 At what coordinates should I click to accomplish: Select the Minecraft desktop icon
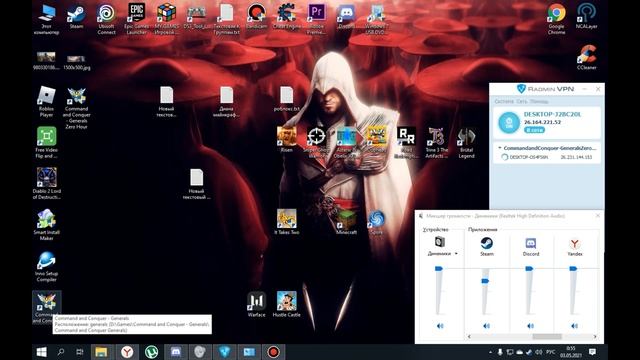click(346, 222)
